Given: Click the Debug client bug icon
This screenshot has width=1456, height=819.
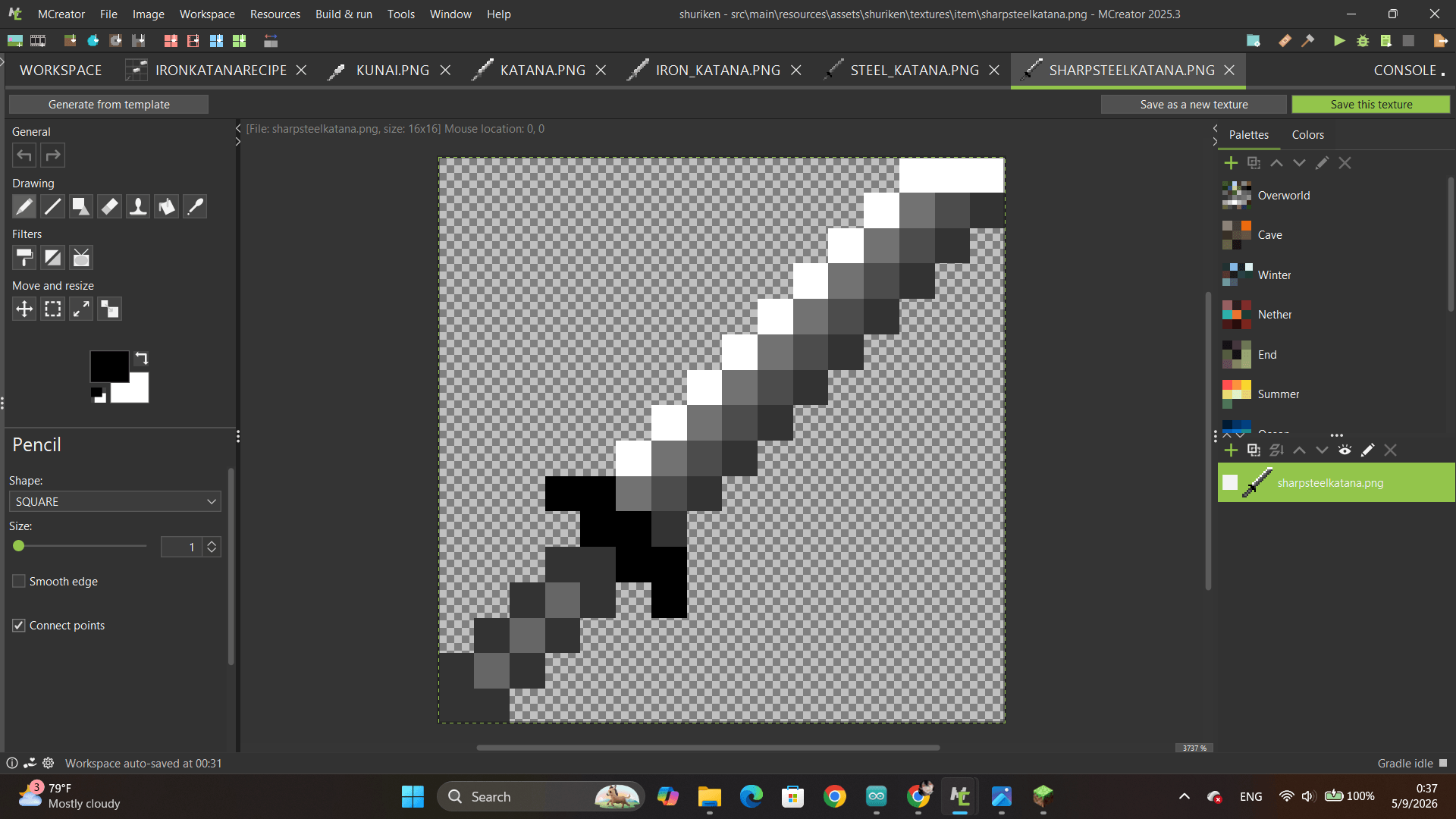Looking at the screenshot, I should point(1363,41).
